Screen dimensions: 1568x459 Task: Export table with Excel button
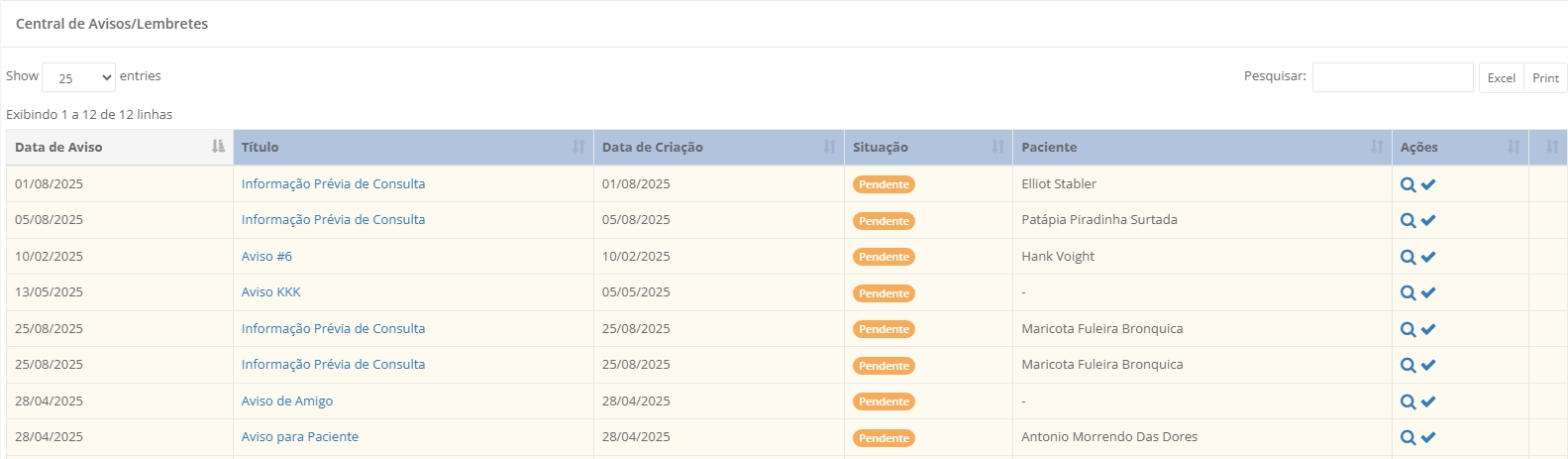point(1501,77)
